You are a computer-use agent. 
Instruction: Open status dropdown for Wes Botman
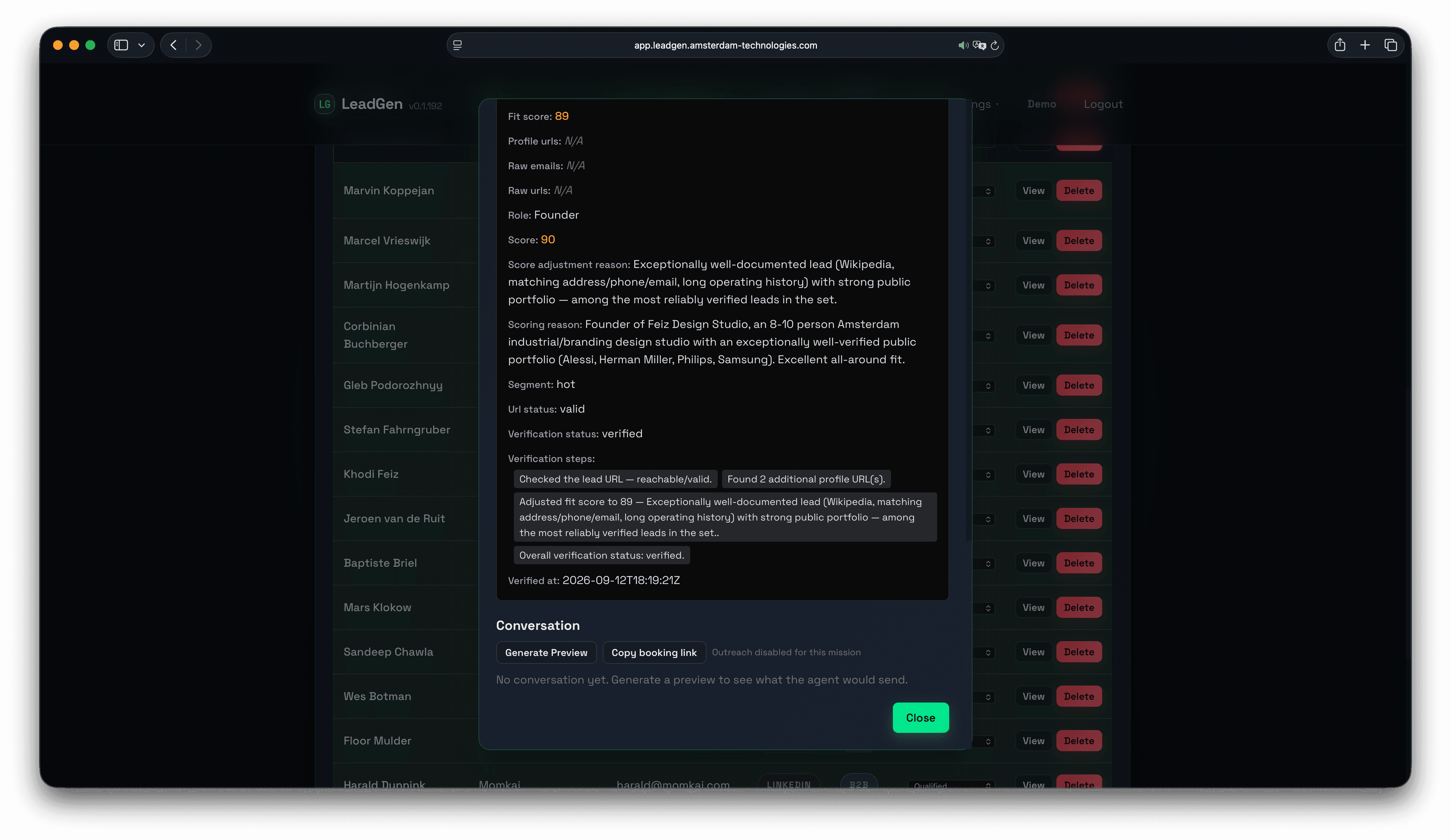[984, 697]
